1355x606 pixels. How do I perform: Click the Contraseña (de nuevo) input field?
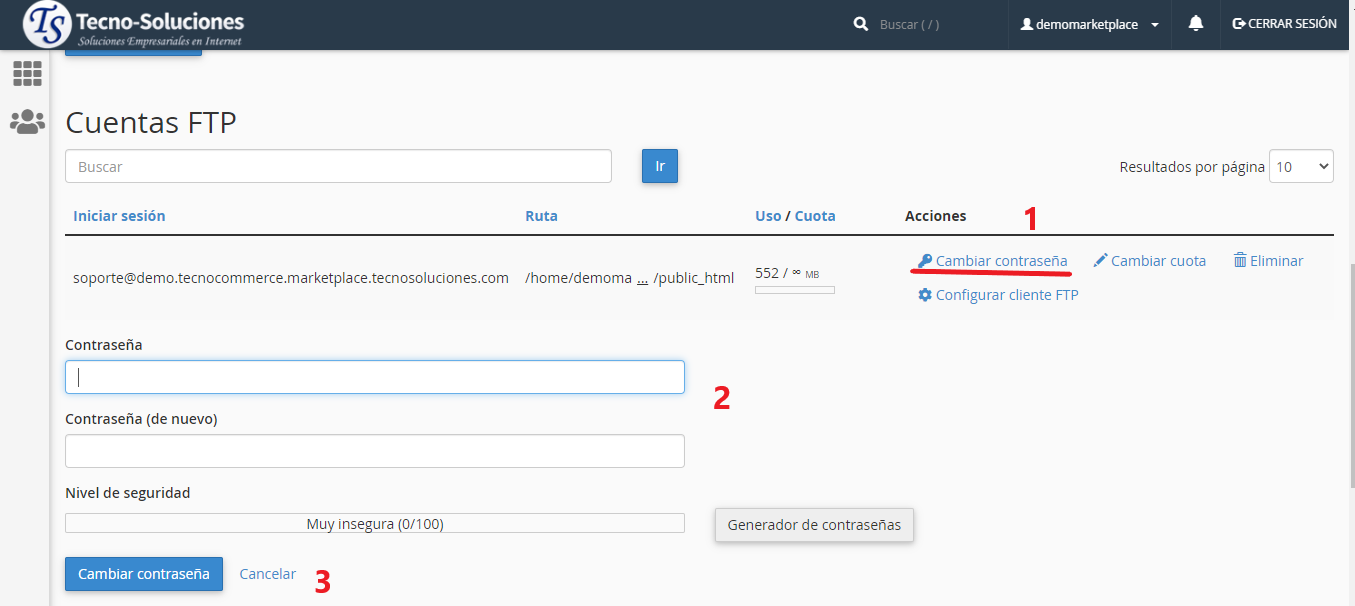(x=374, y=451)
